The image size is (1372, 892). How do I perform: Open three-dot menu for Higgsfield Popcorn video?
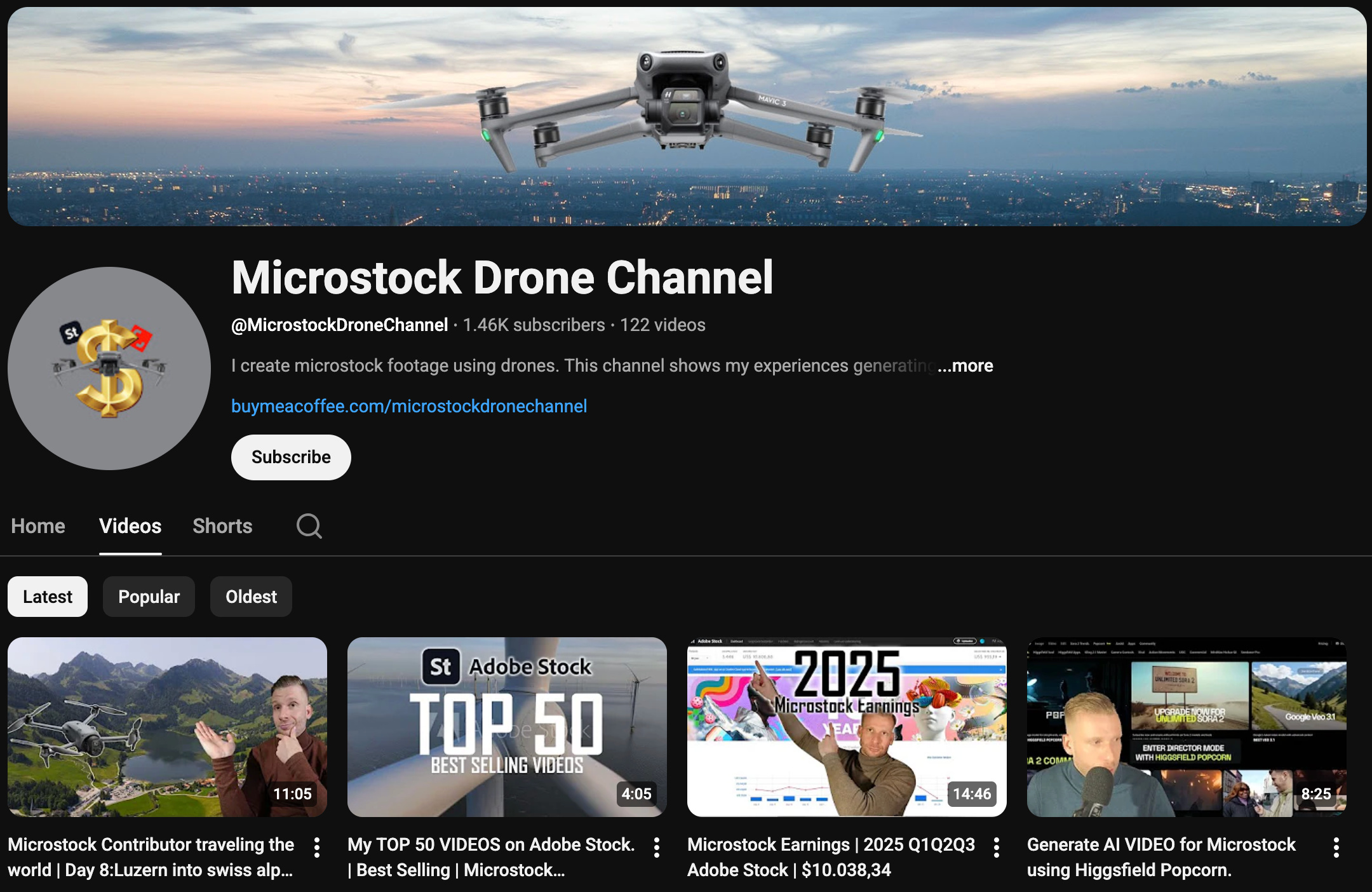click(x=1336, y=848)
